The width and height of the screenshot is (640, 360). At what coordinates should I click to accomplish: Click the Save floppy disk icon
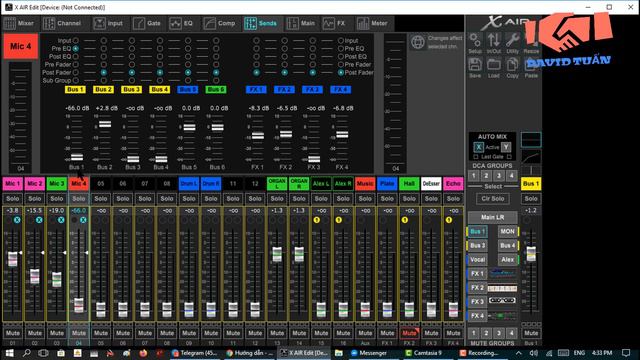475,65
